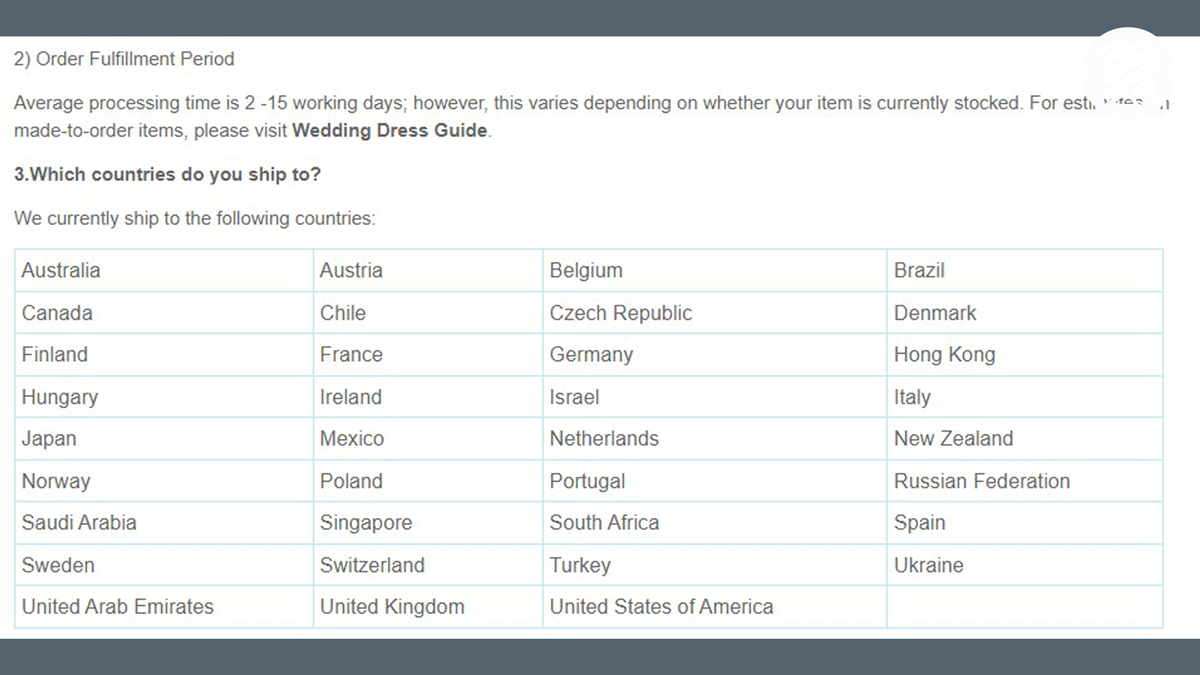
Task: Select the Czech Republic entry
Action: (x=620, y=313)
